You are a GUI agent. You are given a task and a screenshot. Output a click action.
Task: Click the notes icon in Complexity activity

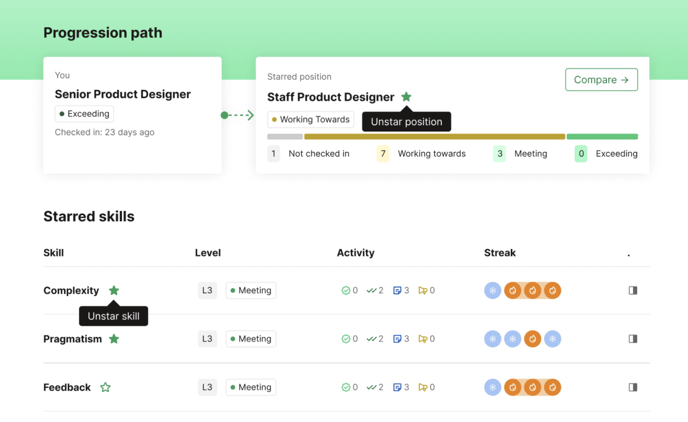tap(397, 290)
